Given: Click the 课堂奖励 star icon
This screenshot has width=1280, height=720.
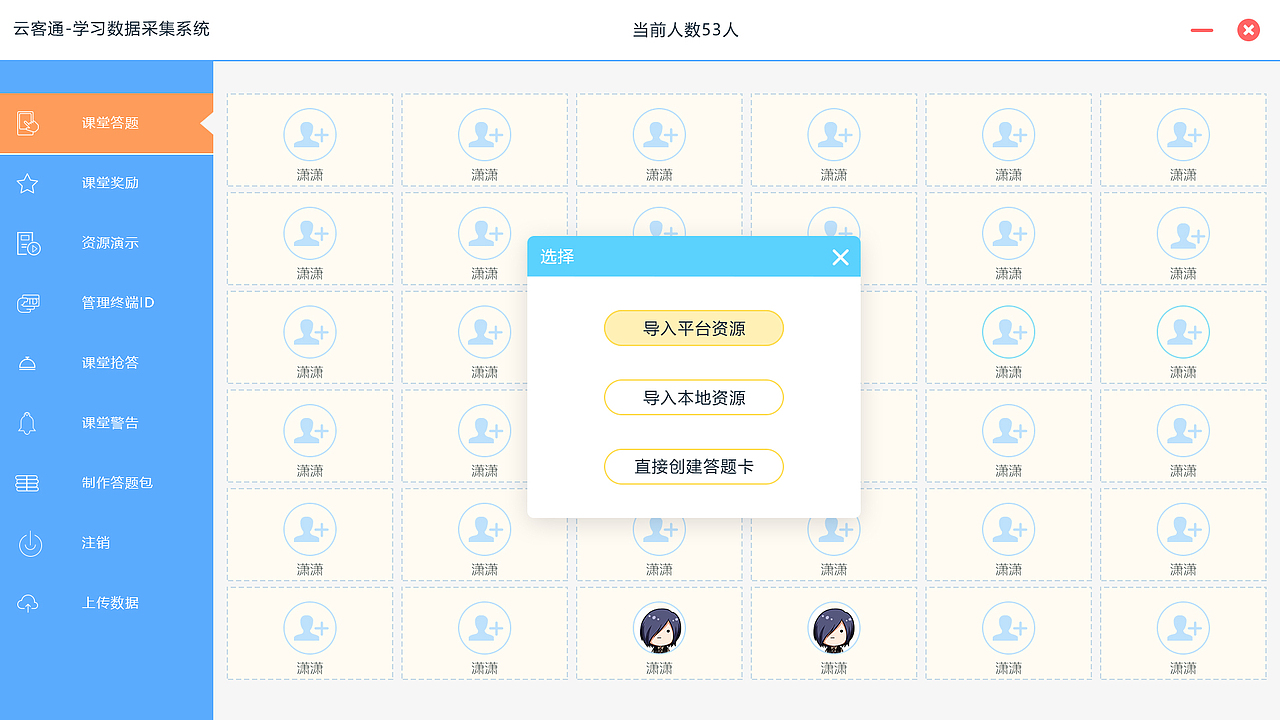Looking at the screenshot, I should coord(27,183).
